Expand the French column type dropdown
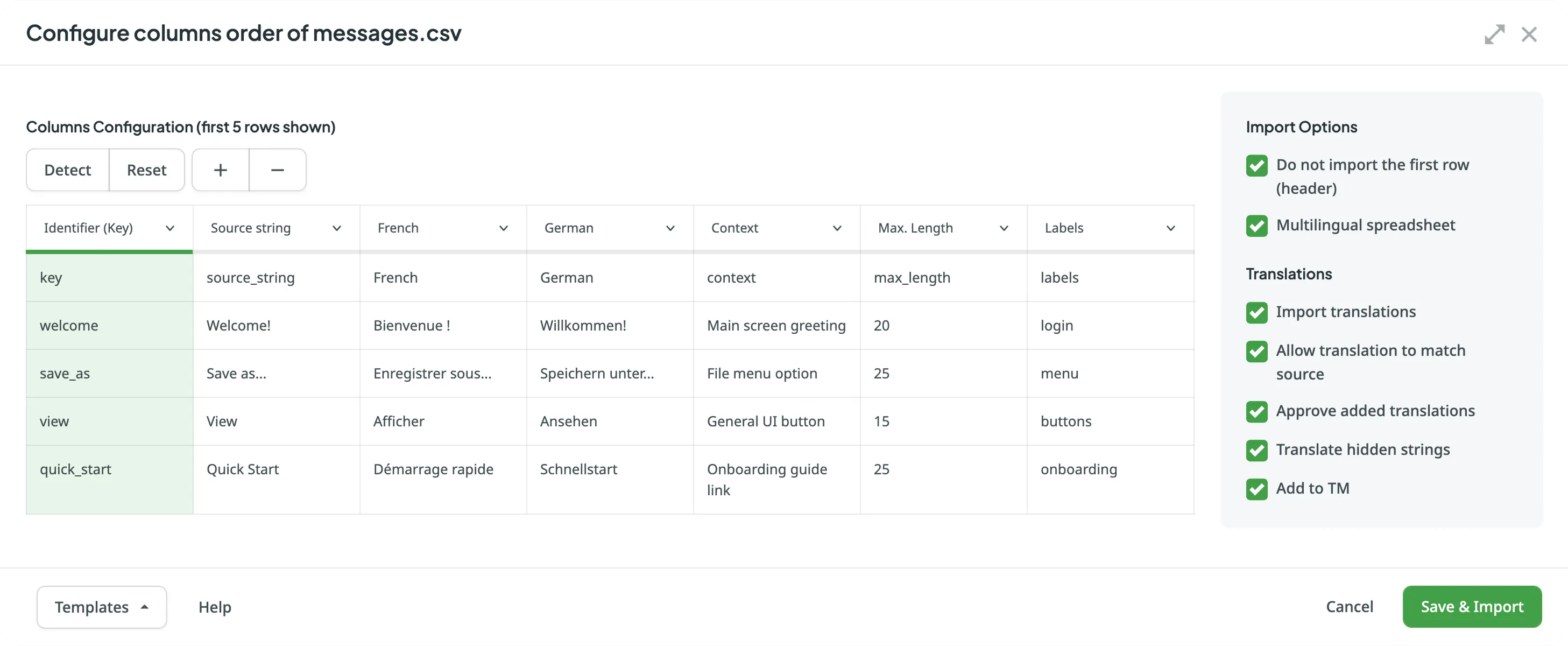This screenshot has width=1568, height=646. [x=504, y=228]
